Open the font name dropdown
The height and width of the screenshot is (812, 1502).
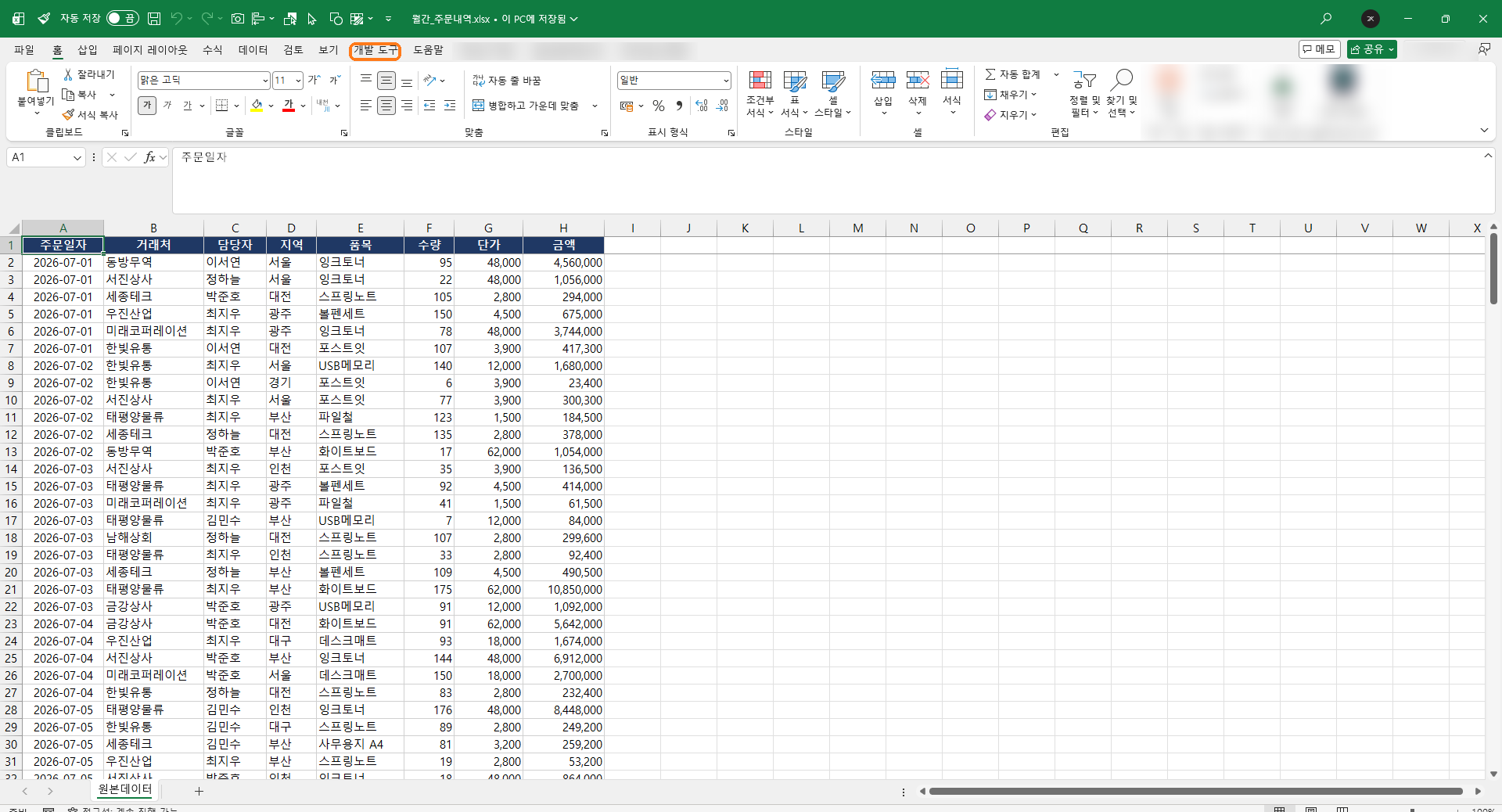coord(265,81)
